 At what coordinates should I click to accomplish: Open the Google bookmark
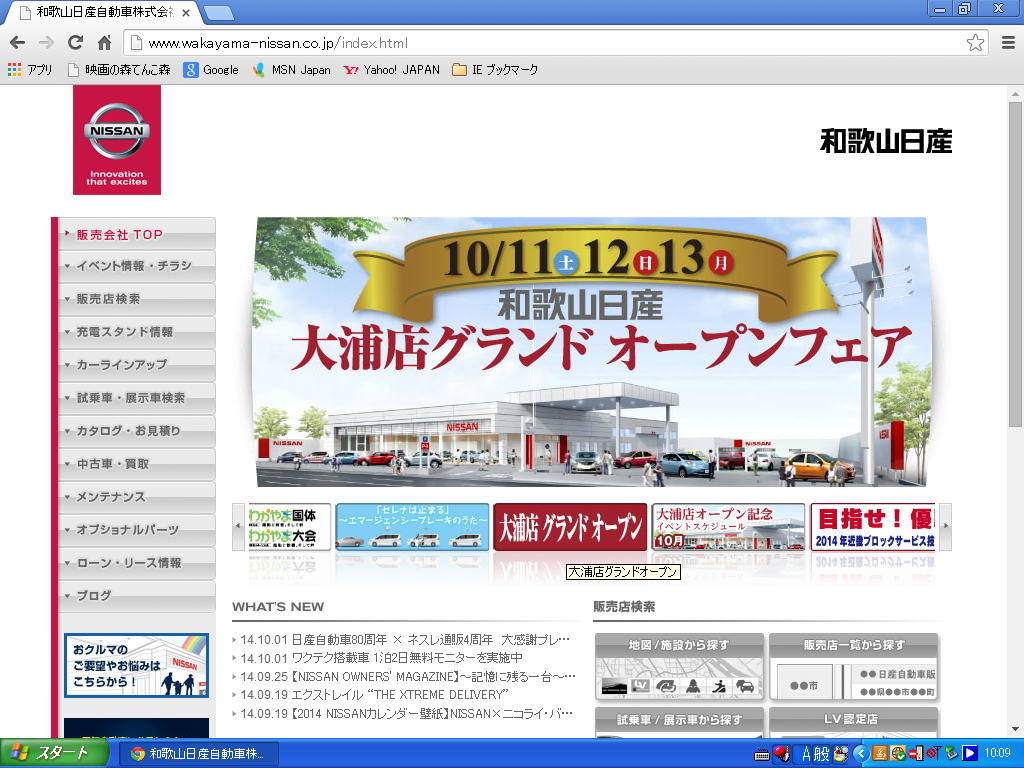[212, 69]
